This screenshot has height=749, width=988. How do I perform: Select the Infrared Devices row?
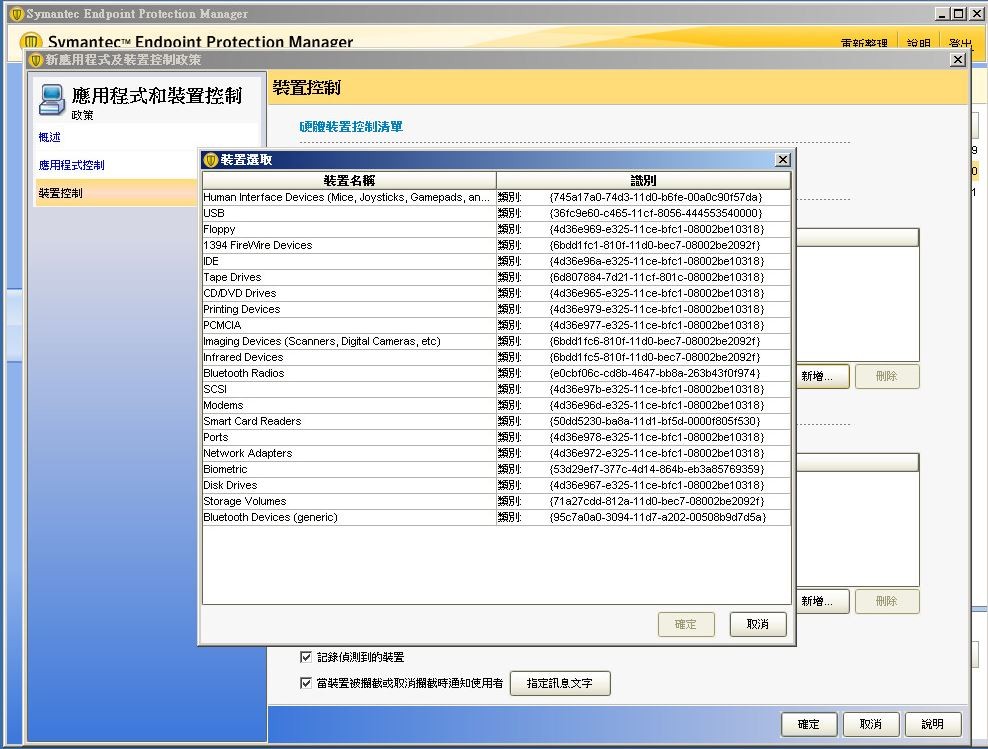[x=497, y=357]
